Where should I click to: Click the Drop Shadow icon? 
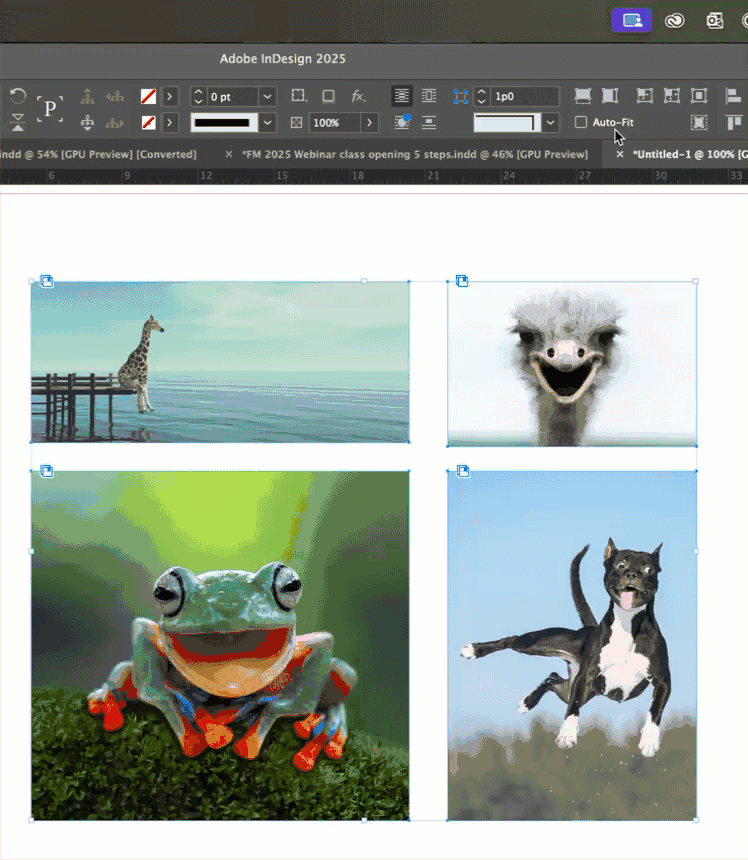[328, 97]
